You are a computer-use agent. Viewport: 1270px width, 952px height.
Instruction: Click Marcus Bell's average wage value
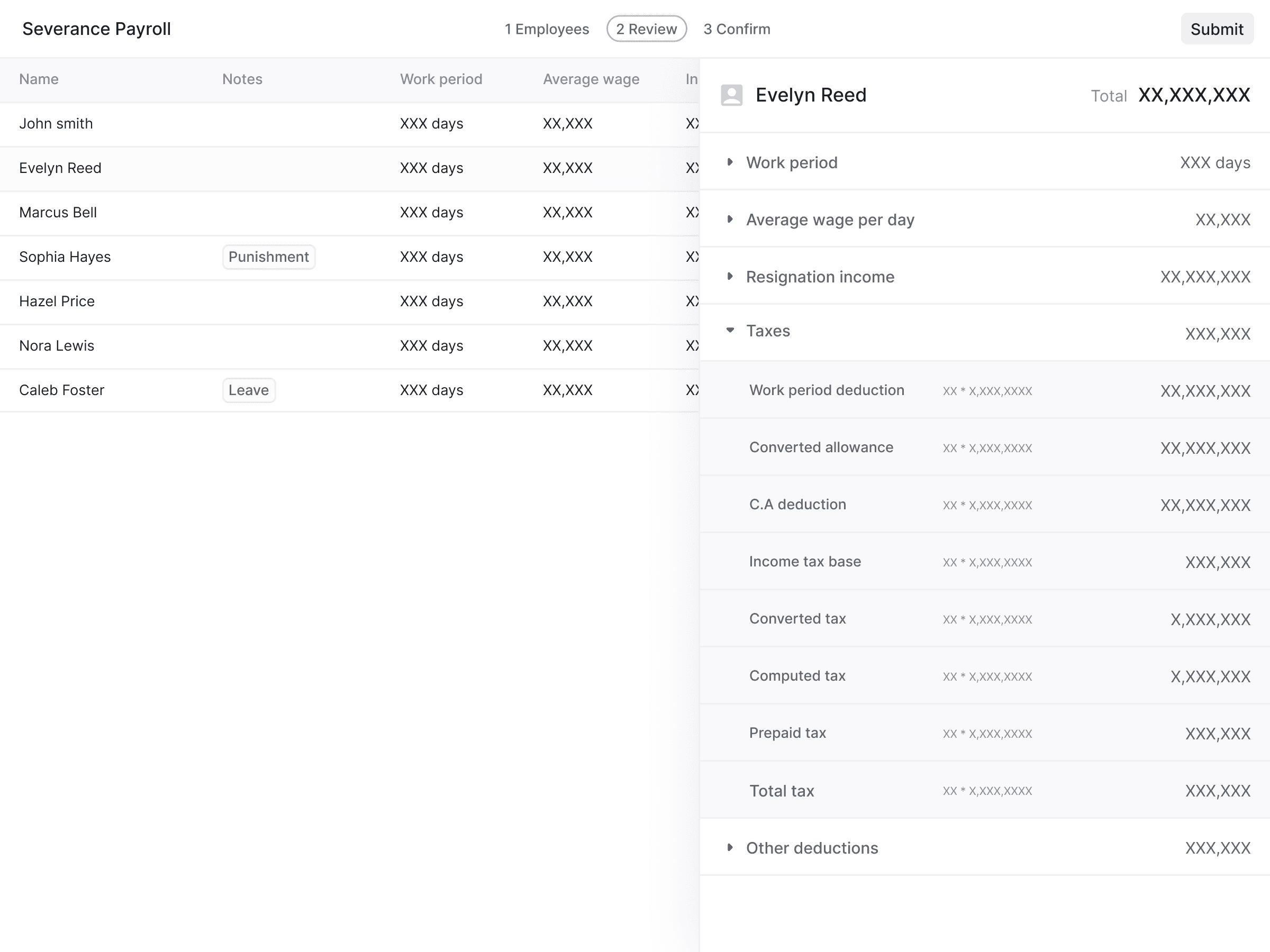pos(567,212)
